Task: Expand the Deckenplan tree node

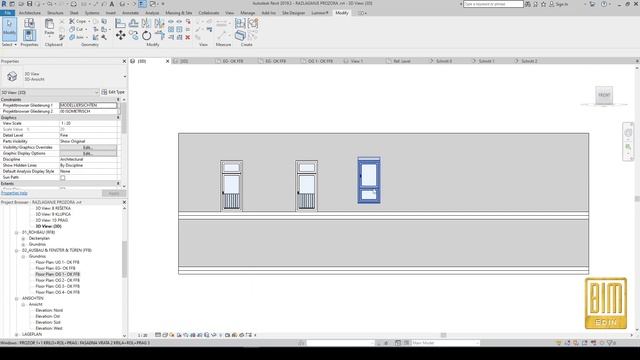Action: tap(23, 238)
